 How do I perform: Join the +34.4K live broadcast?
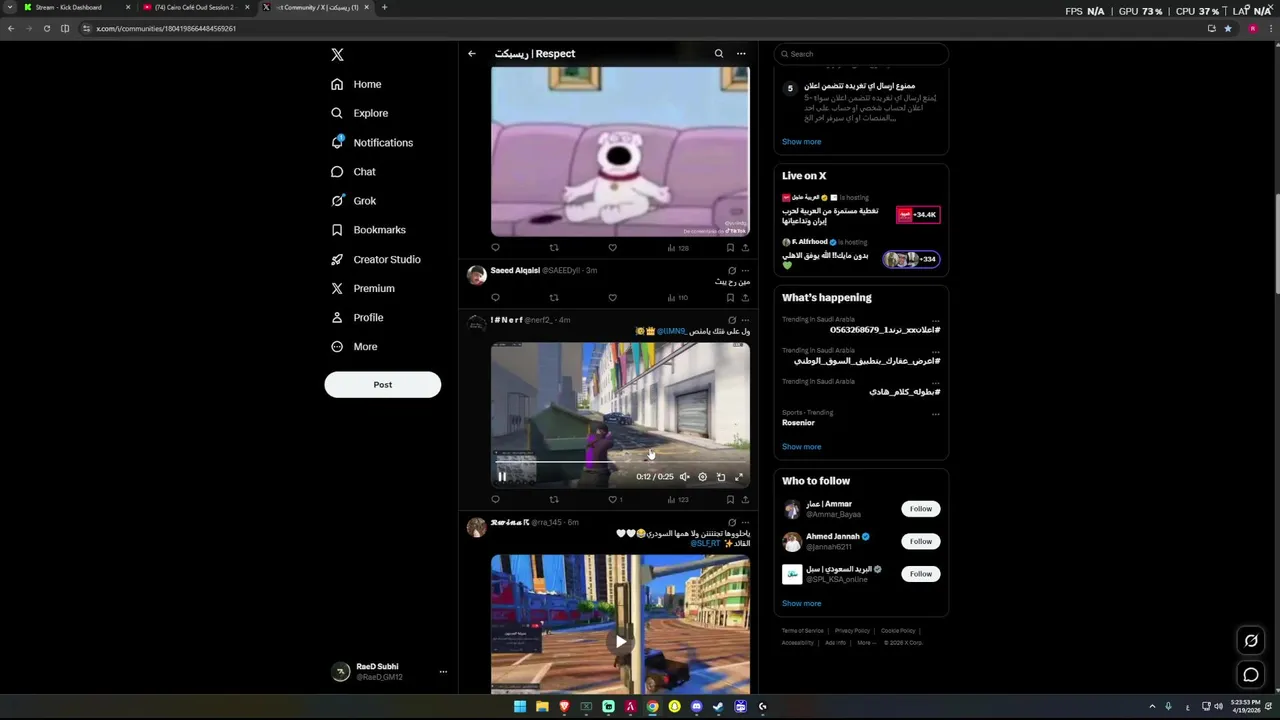tap(918, 214)
